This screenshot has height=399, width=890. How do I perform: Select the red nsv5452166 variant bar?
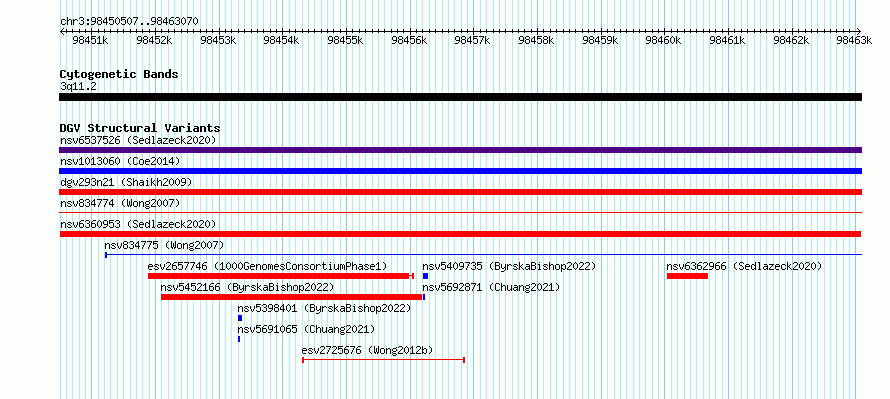click(292, 297)
